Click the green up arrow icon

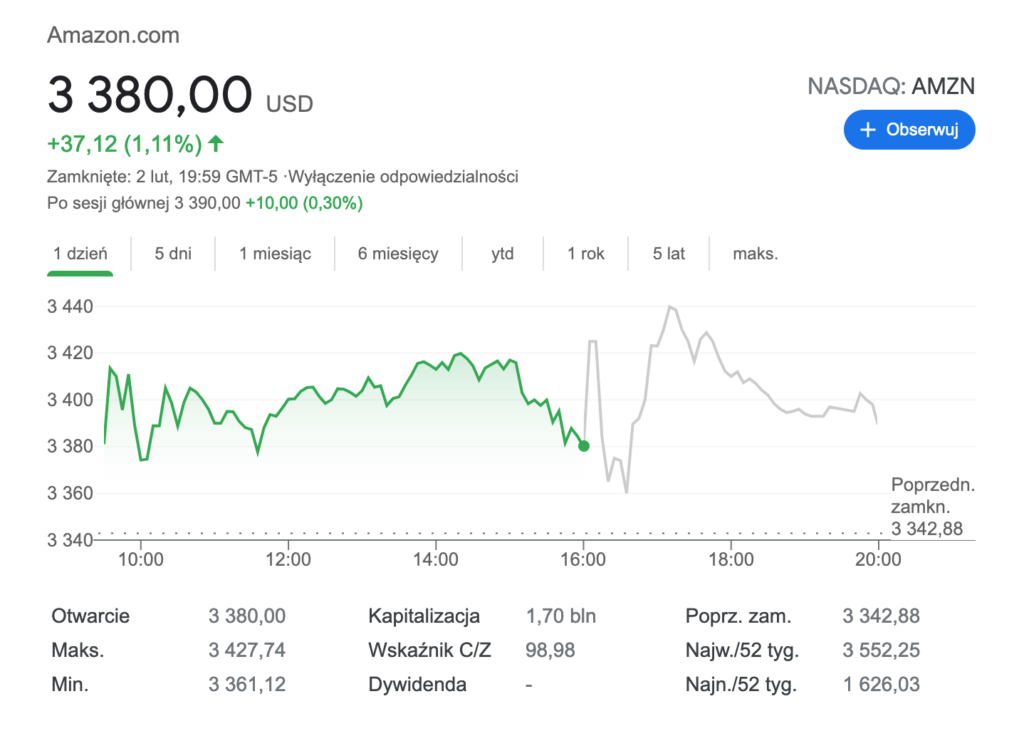pyautogui.click(x=216, y=143)
